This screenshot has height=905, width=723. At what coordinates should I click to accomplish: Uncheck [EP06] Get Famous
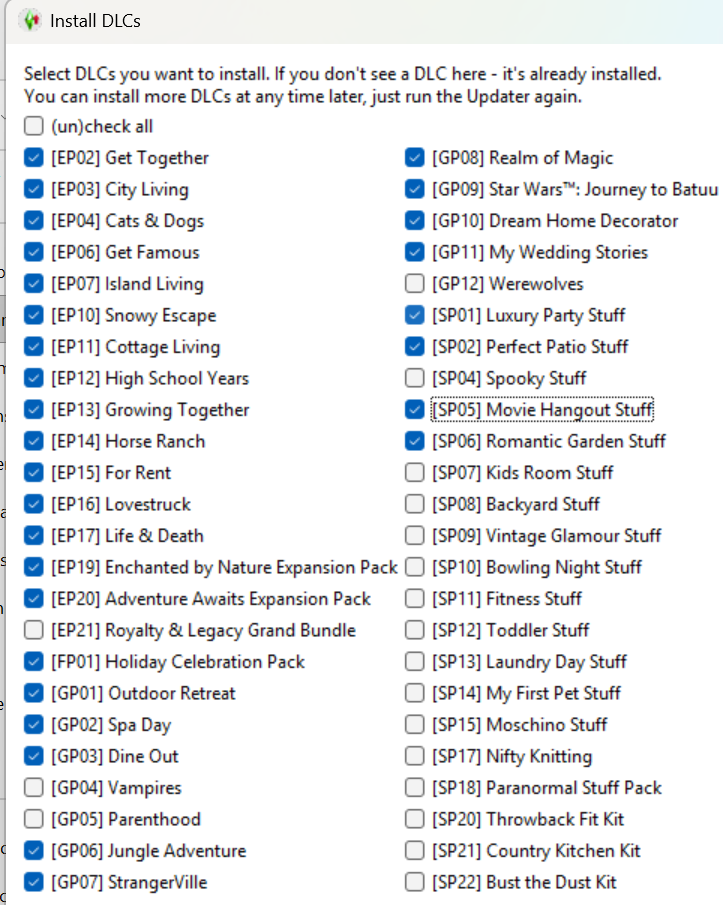pos(33,252)
